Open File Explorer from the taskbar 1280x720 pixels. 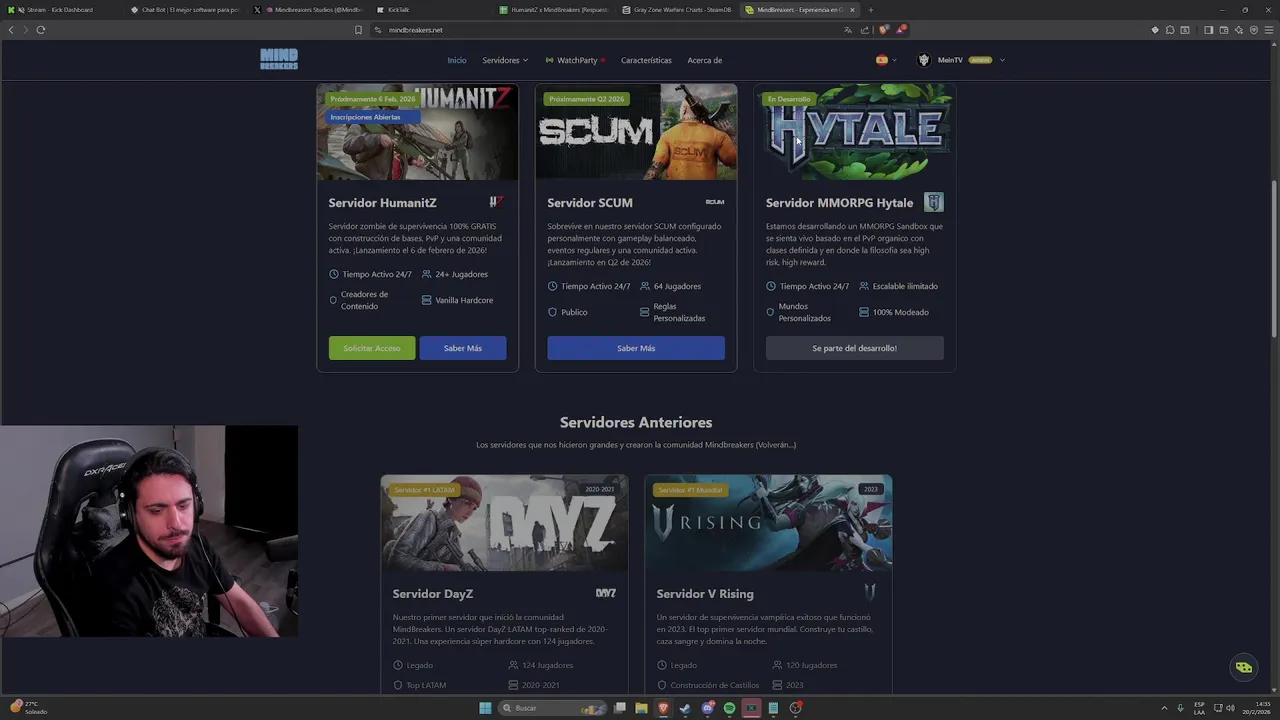[x=641, y=708]
